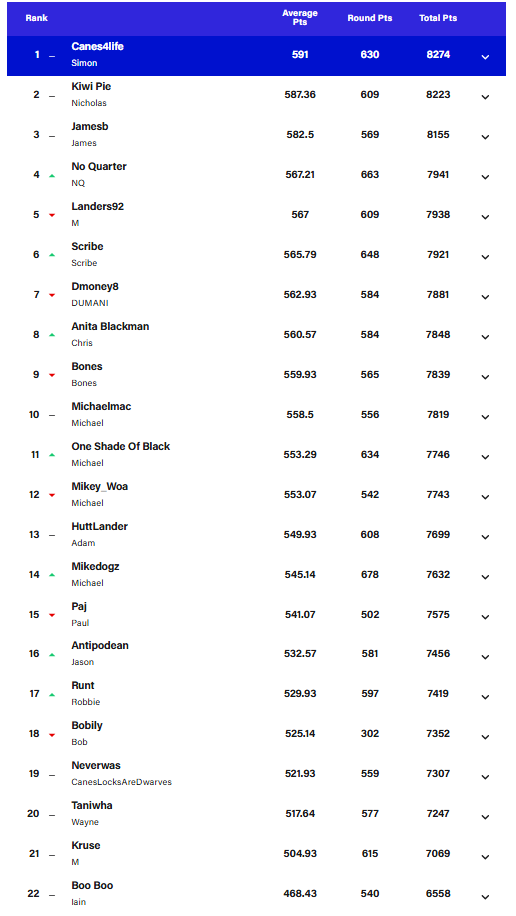The height and width of the screenshot is (916, 516).
Task: Click the green rank arrow next to Scribe
Action: pyautogui.click(x=52, y=255)
